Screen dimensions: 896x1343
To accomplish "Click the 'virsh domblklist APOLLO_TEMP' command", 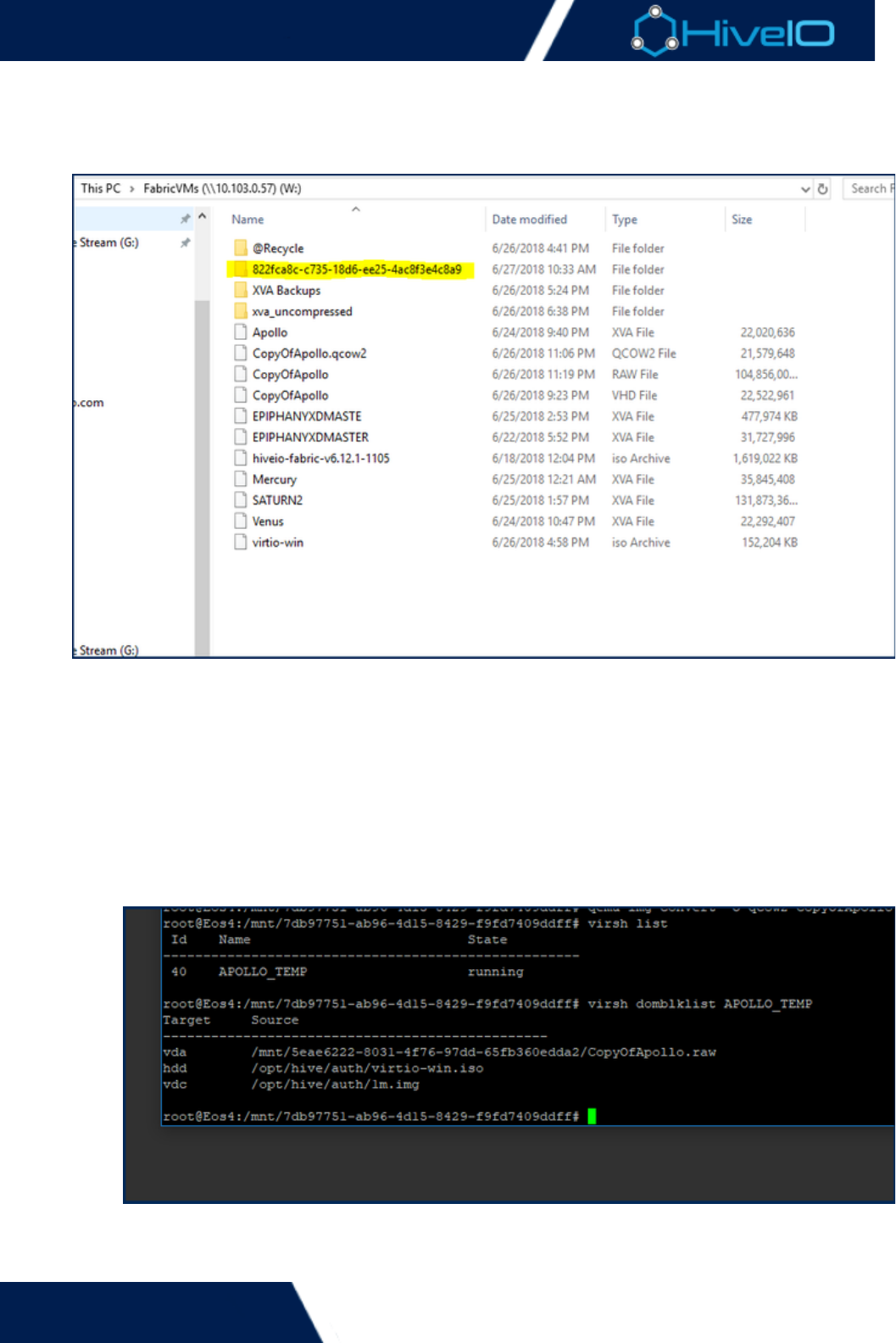I will [x=700, y=1004].
